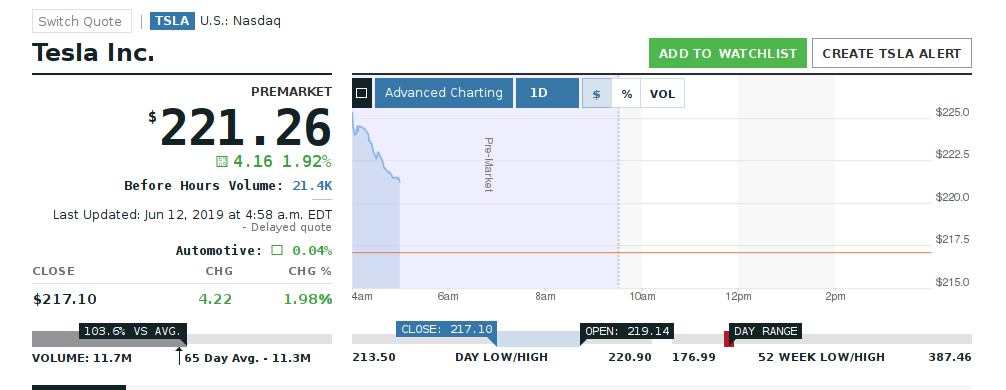Click the 103.6% VS AVG volume bar
1006x390 pixels.
click(x=133, y=331)
